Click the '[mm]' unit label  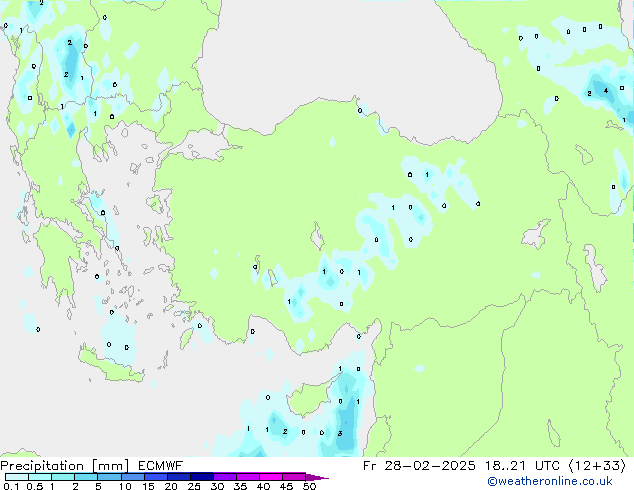pyautogui.click(x=110, y=466)
